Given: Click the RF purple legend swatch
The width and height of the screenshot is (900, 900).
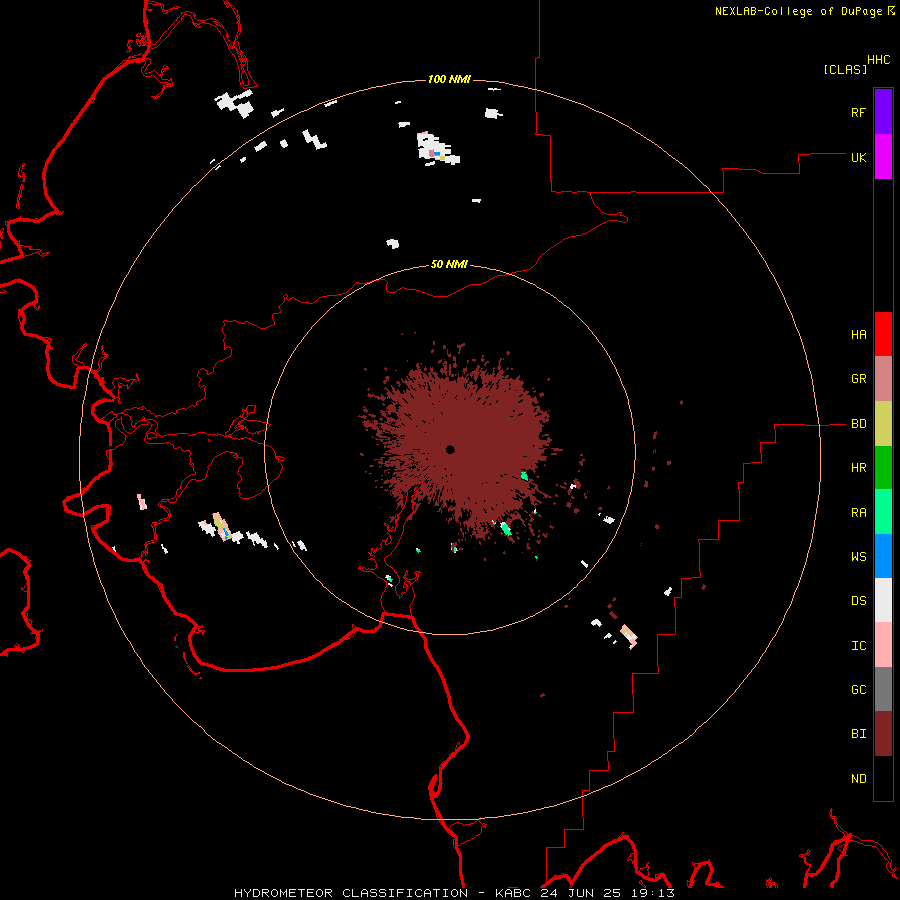Looking at the screenshot, I should click(883, 112).
